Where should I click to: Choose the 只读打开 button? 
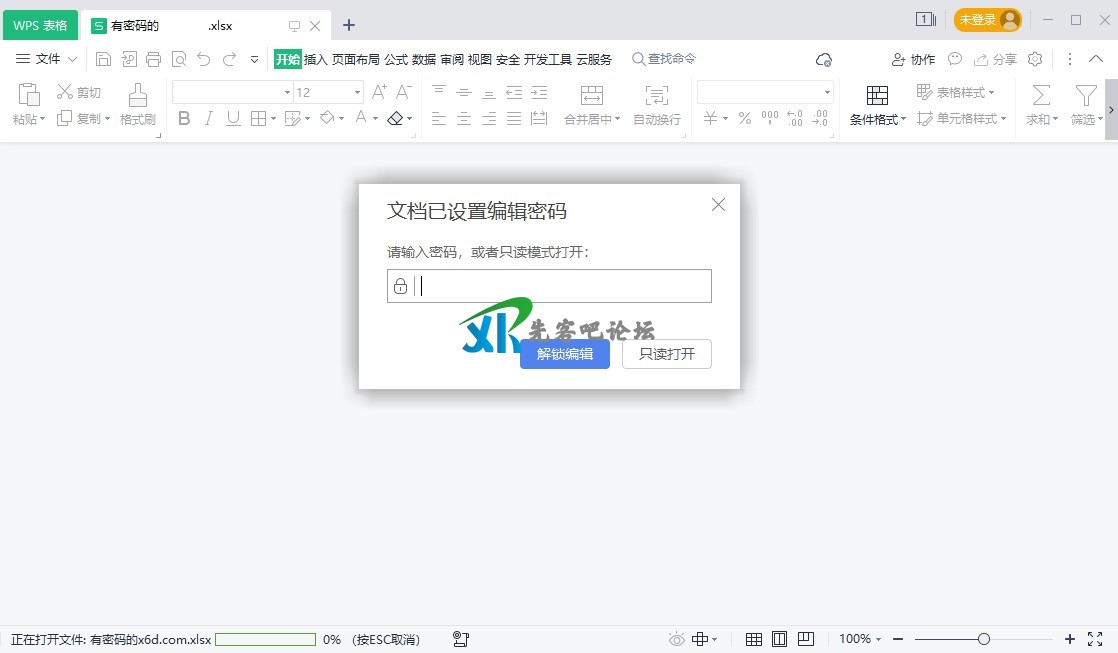coord(666,354)
